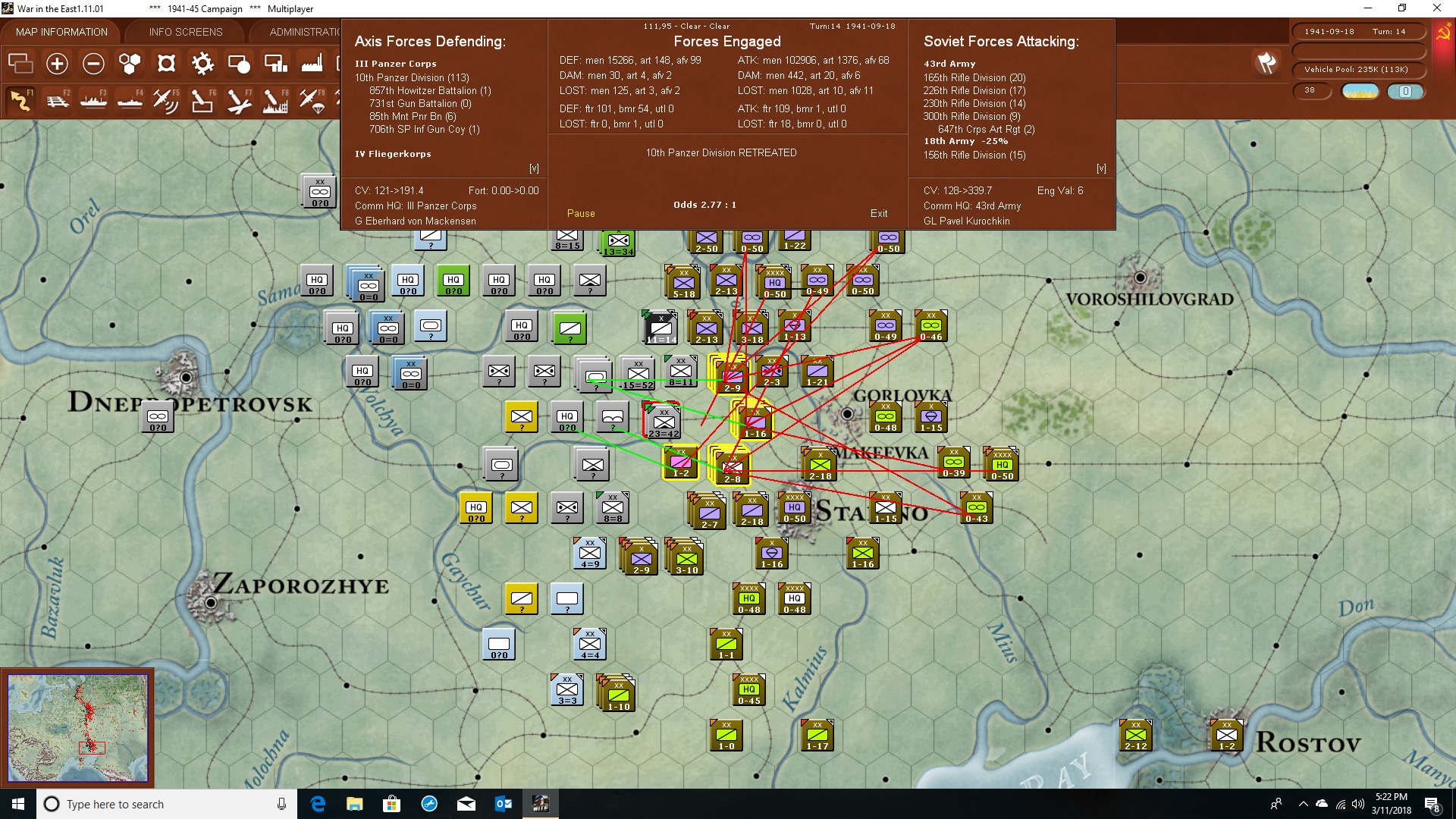1456x819 pixels.
Task: Toggle the fort levels square icon
Action: pos(166,64)
